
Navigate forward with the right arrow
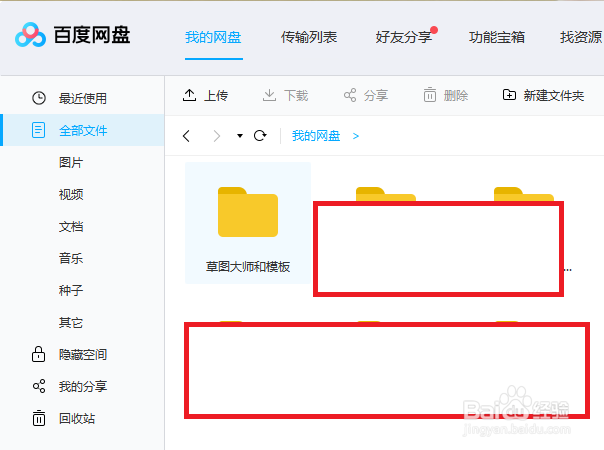tap(217, 136)
